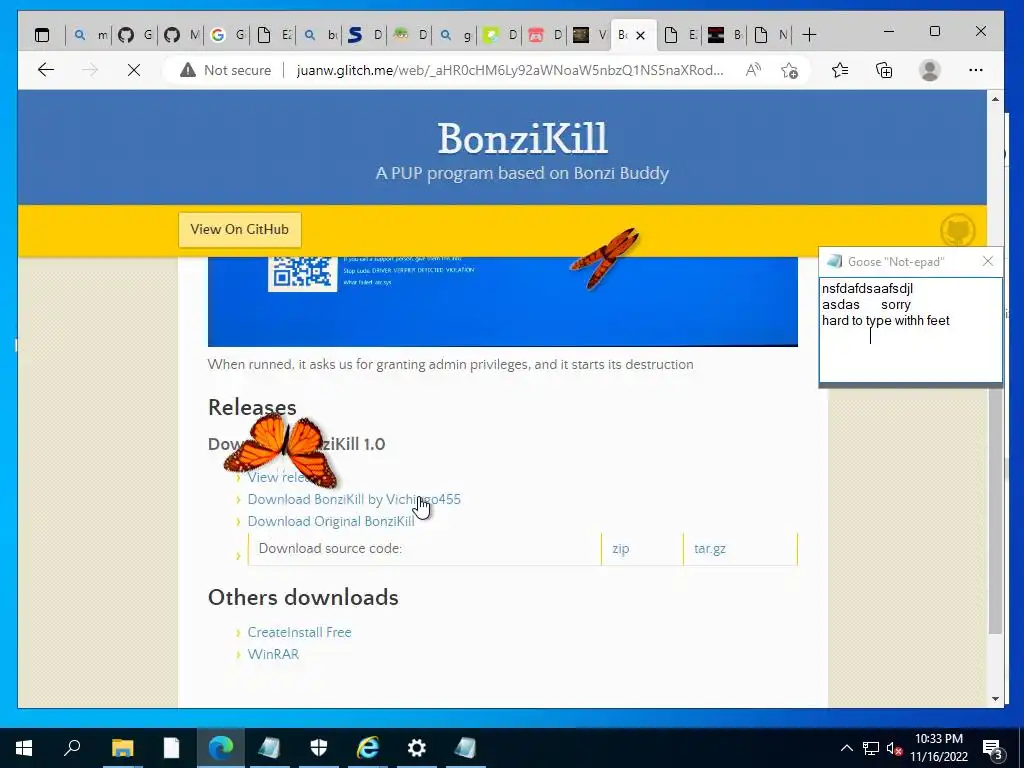Open the notification center with 3 alerts
1024x768 pixels.
tap(992, 749)
